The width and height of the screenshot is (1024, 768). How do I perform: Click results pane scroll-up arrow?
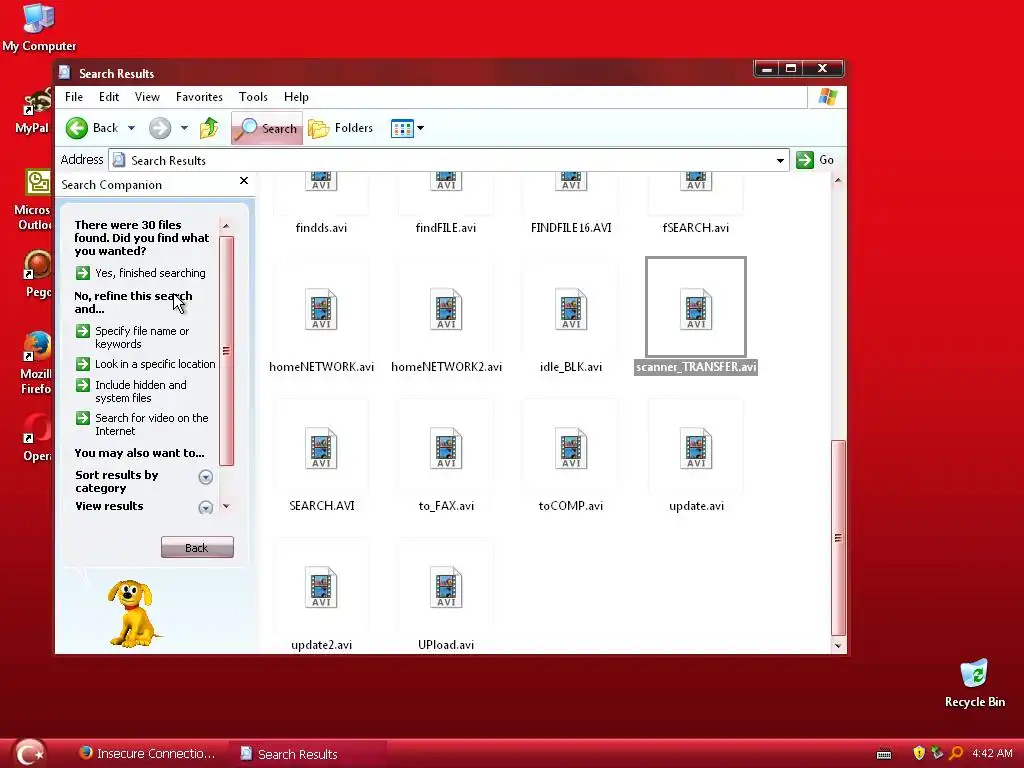(x=838, y=180)
